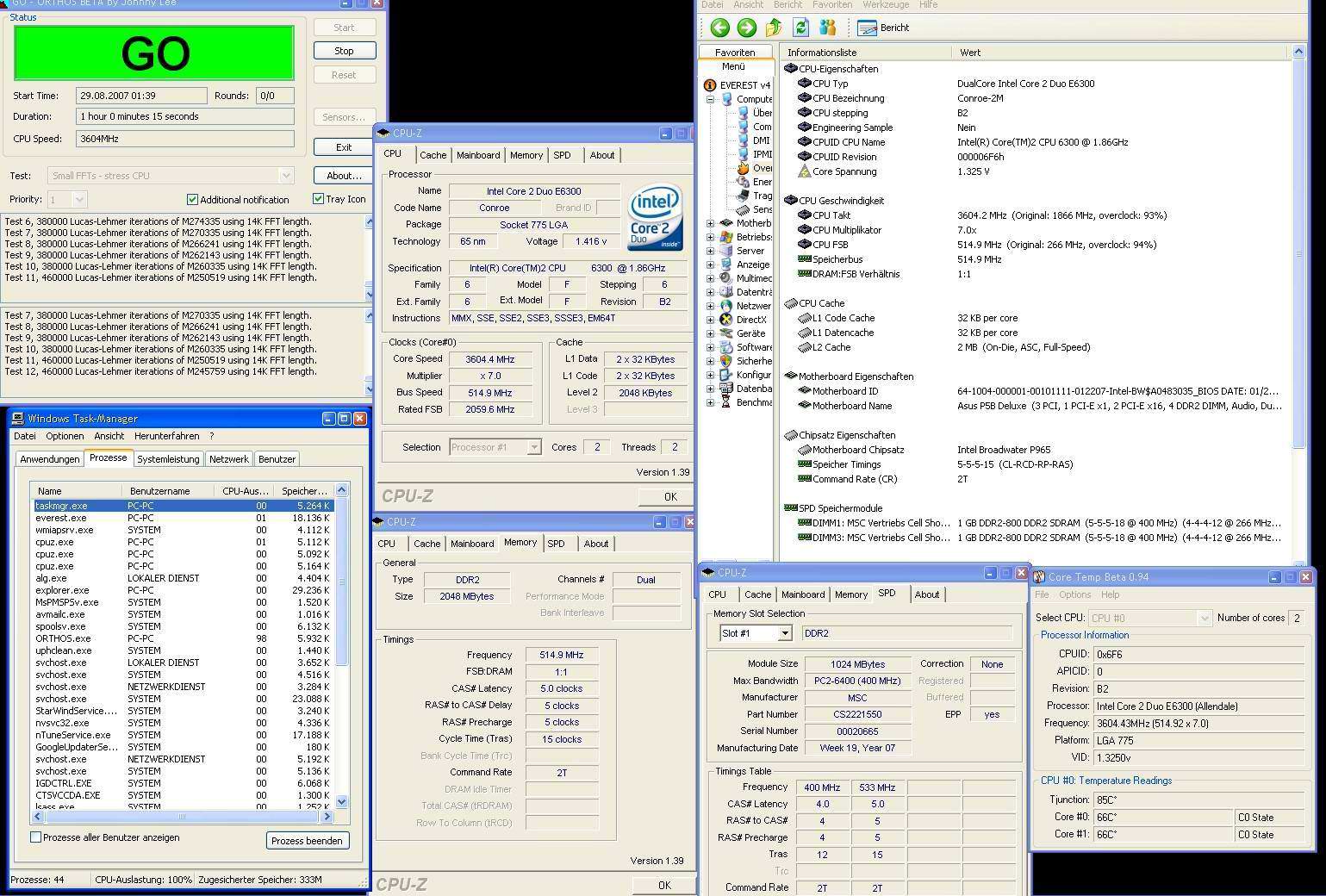The image size is (1326, 896).
Task: Check Prozesse aller Benutzer anzeigen
Action: pyautogui.click(x=36, y=837)
